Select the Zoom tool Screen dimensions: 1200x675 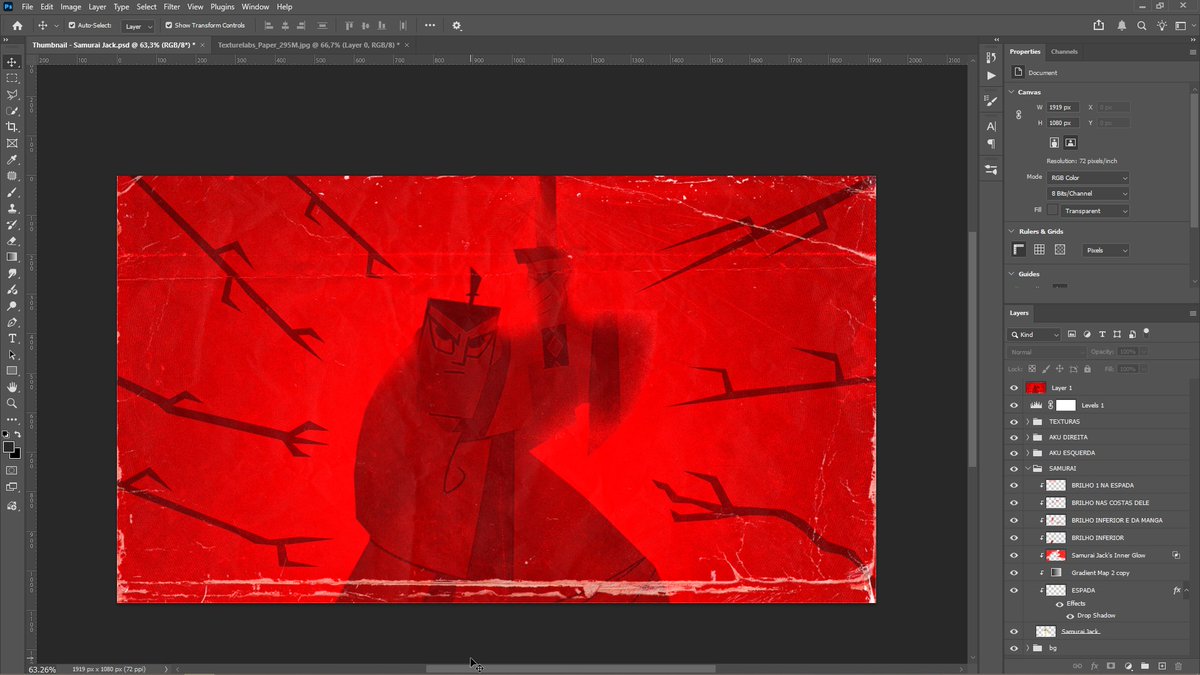12,403
